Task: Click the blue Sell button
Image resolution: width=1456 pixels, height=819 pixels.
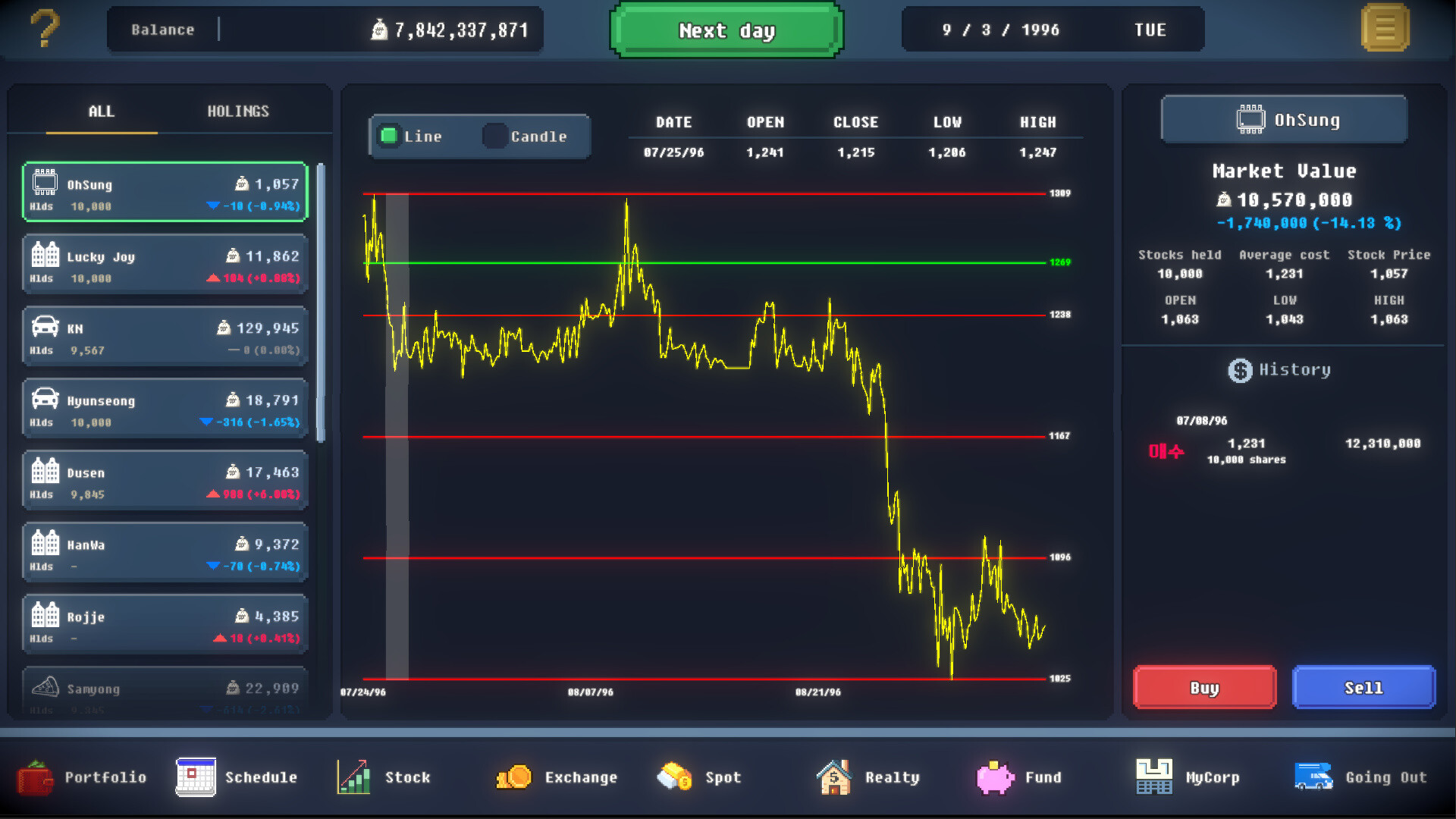Action: pos(1363,687)
